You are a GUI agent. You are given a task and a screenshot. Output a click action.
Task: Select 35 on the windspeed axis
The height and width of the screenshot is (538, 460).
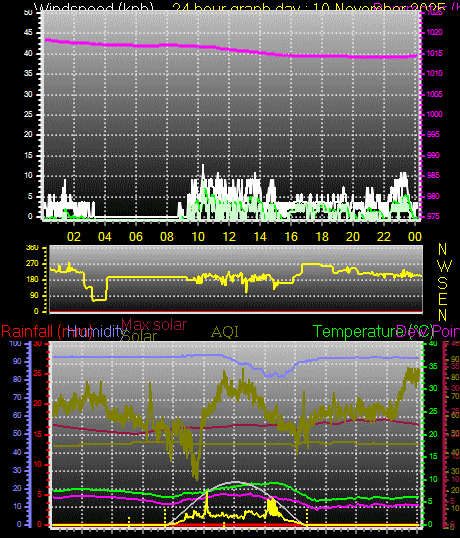[x=28, y=74]
